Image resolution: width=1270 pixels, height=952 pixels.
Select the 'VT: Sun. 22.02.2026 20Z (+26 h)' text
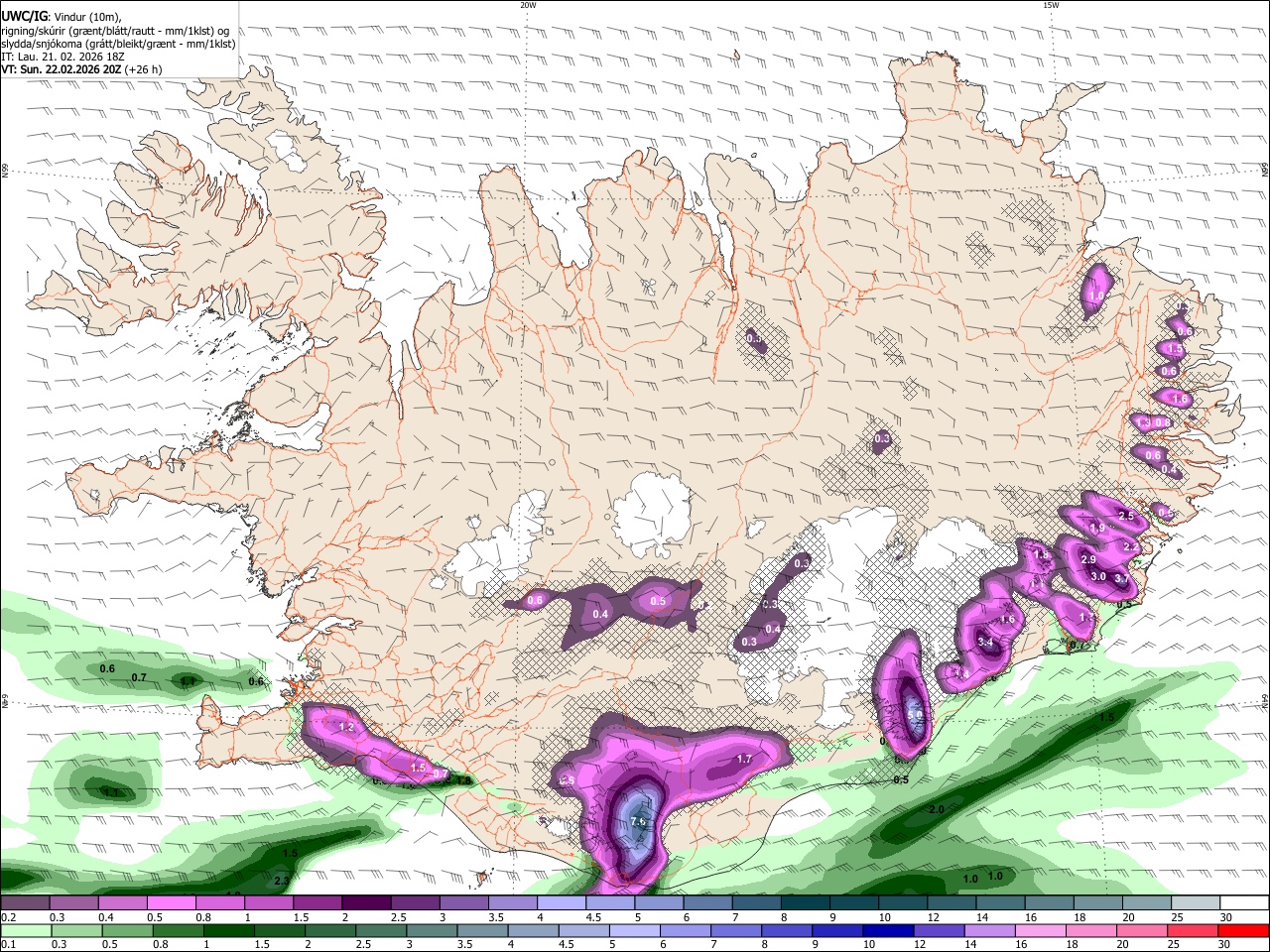(81, 69)
